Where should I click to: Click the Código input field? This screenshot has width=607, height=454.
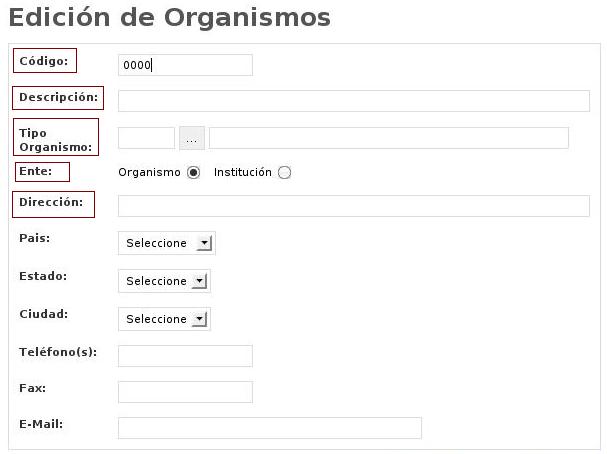185,65
